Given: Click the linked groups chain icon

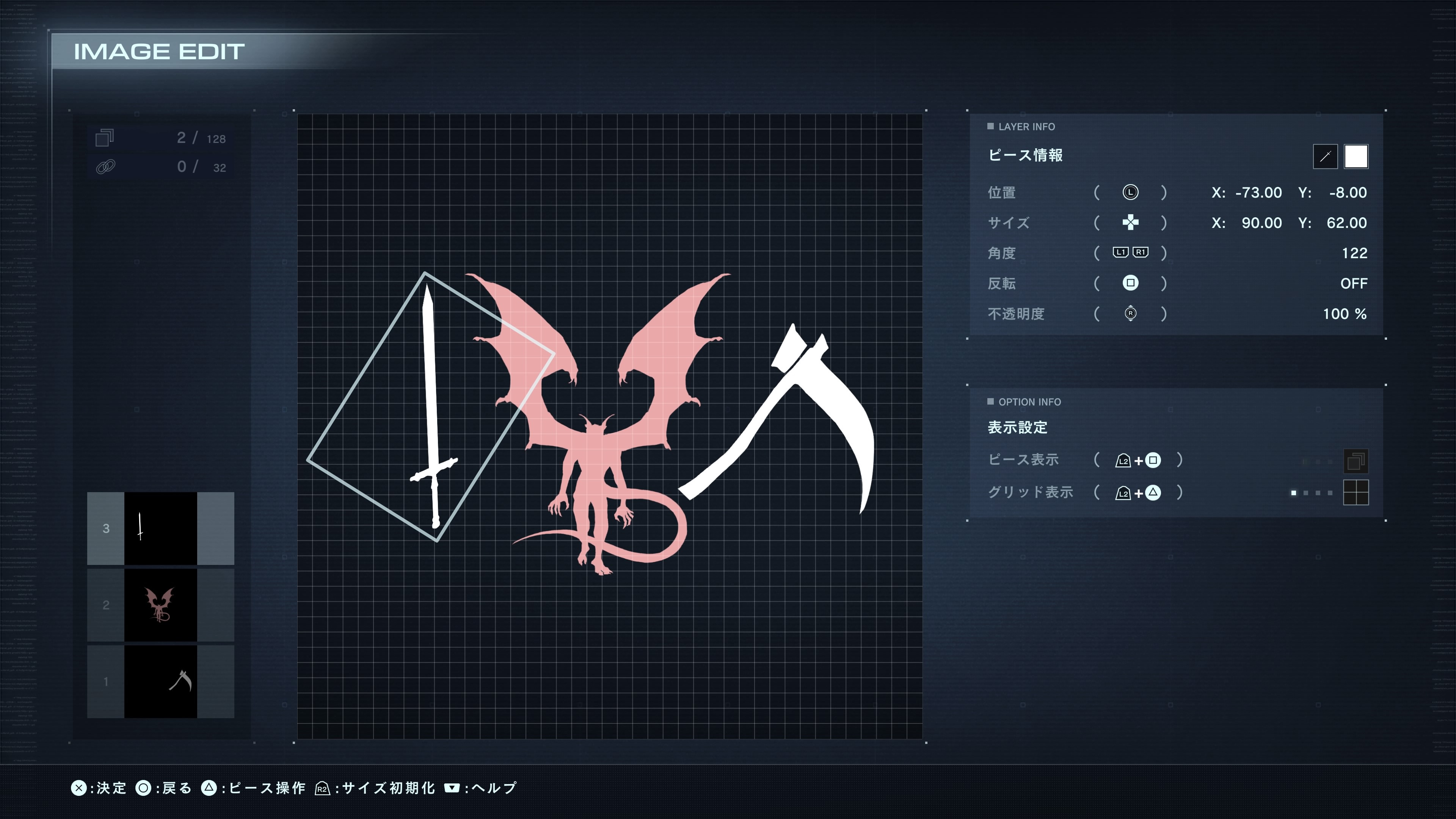Looking at the screenshot, I should pyautogui.click(x=105, y=167).
